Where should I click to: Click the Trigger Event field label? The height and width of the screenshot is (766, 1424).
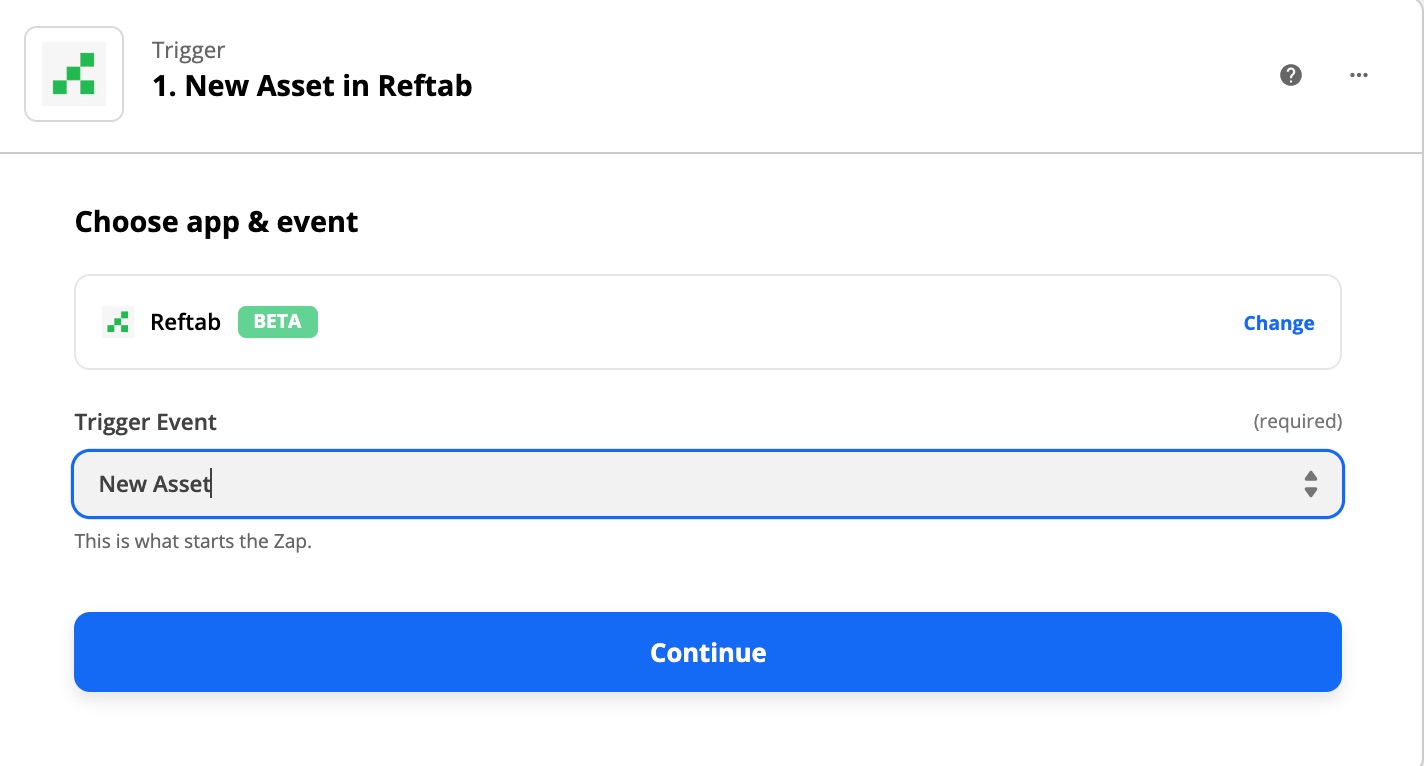click(x=145, y=421)
